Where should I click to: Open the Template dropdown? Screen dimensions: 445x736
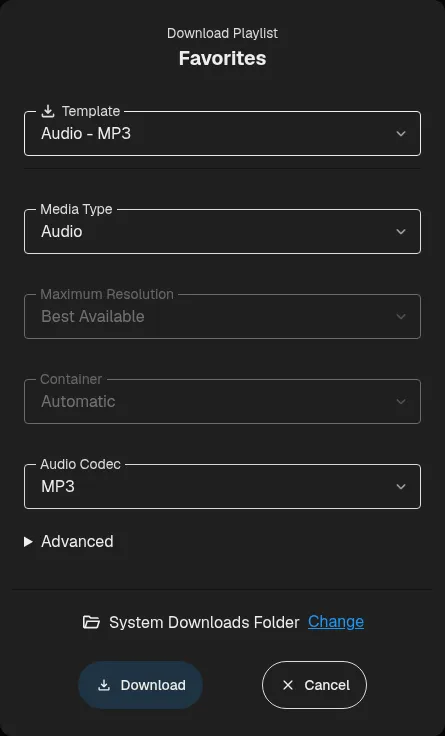pyautogui.click(x=222, y=133)
